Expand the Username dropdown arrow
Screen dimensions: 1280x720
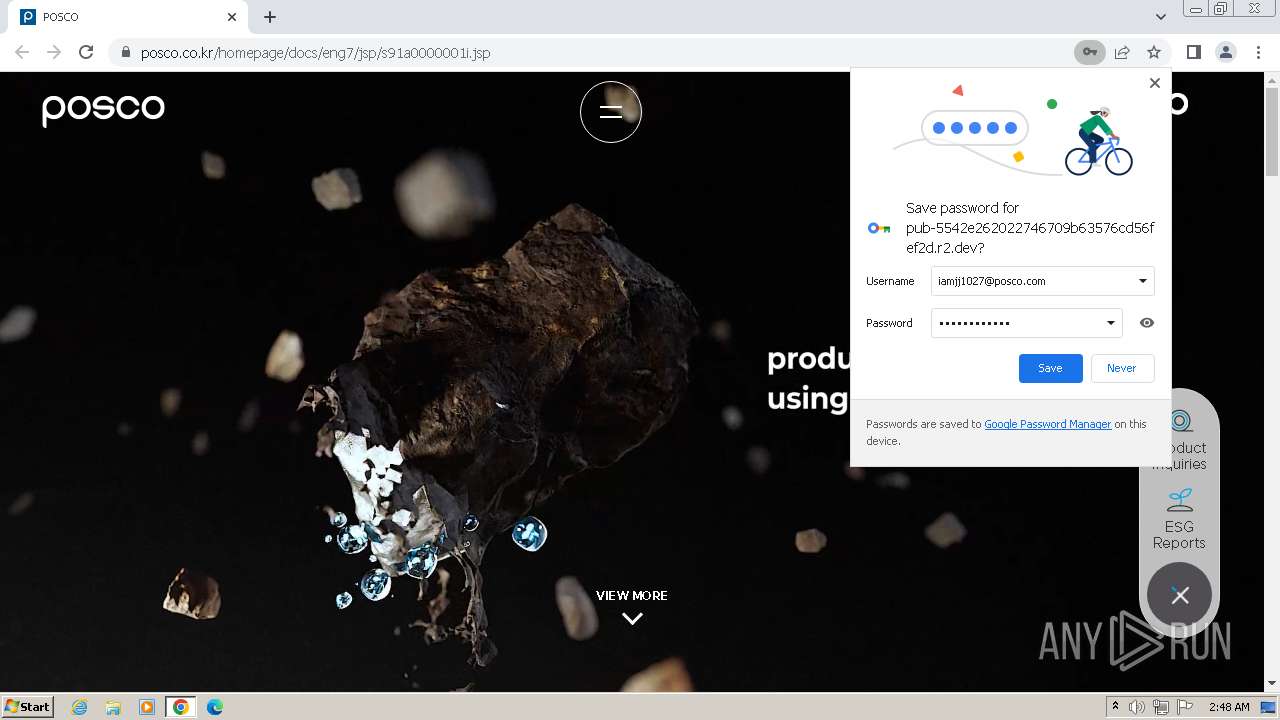pyautogui.click(x=1142, y=281)
